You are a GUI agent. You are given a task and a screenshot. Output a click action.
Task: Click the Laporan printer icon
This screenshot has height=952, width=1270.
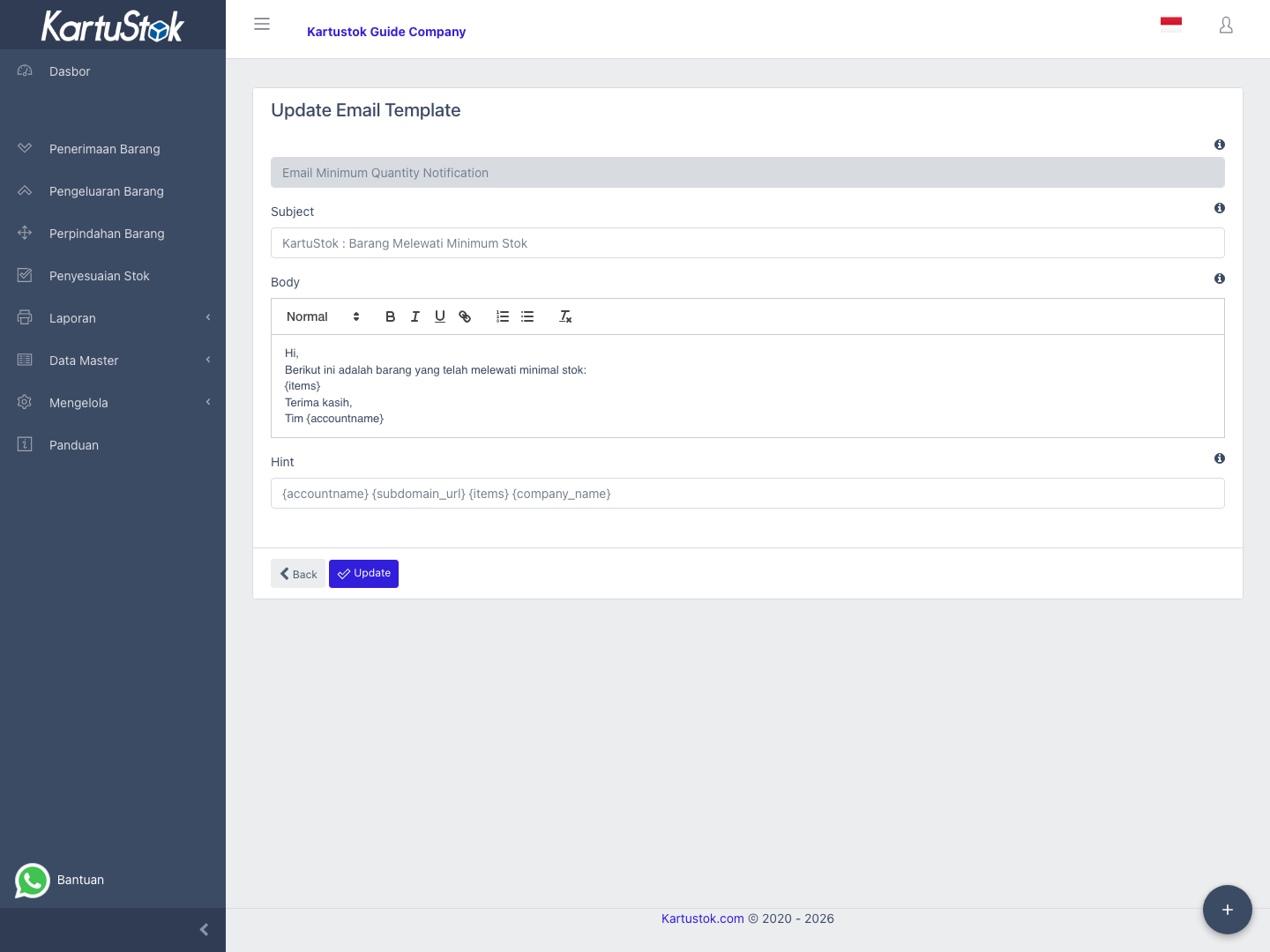[x=25, y=317]
